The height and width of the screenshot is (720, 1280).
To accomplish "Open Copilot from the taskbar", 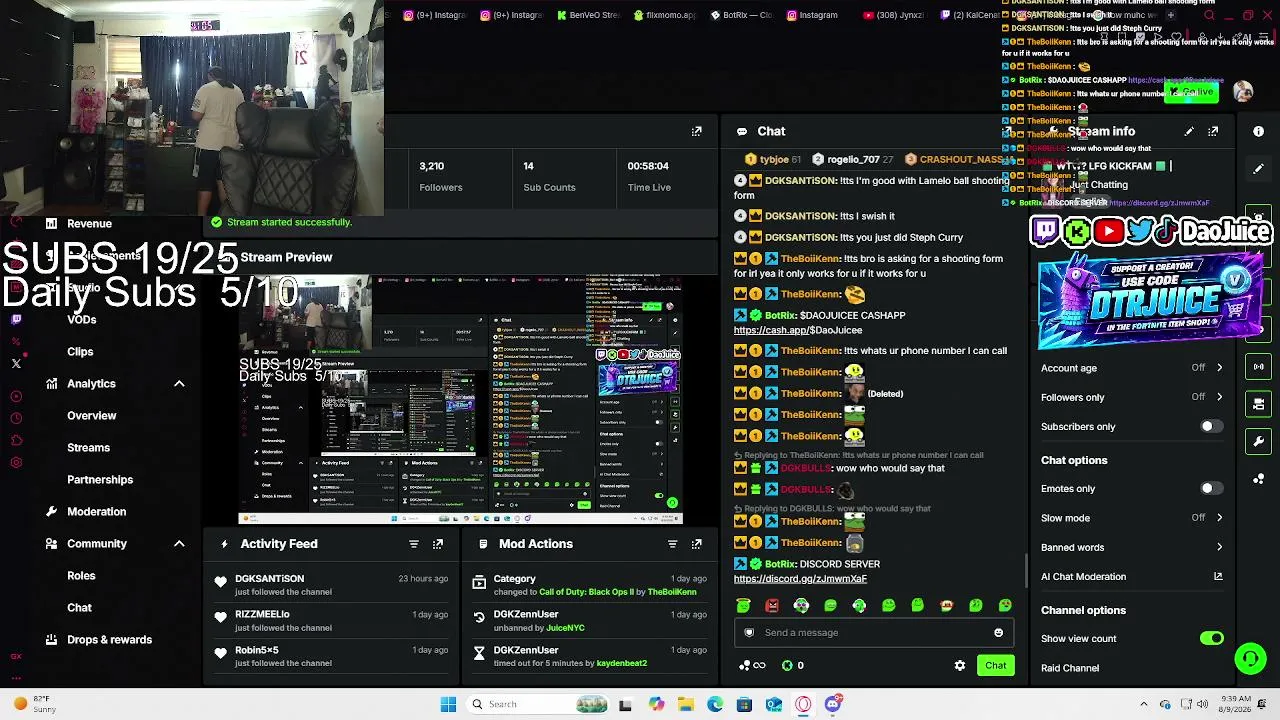I will tap(656, 704).
